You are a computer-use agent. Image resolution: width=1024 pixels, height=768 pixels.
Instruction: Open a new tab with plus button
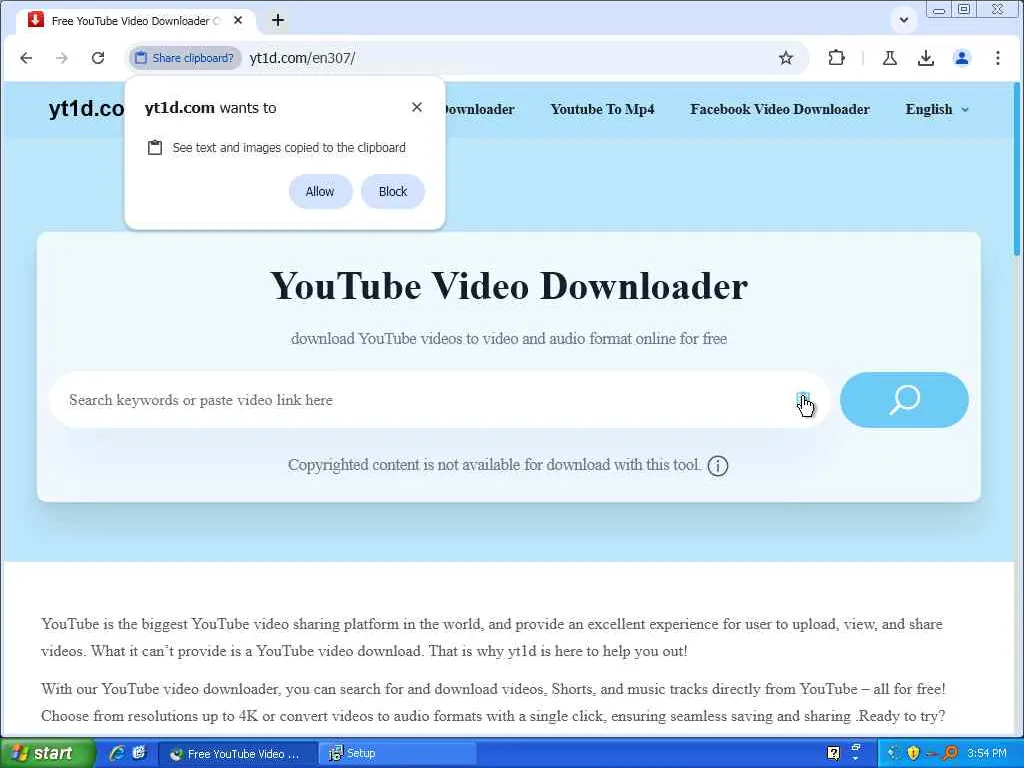click(x=278, y=20)
